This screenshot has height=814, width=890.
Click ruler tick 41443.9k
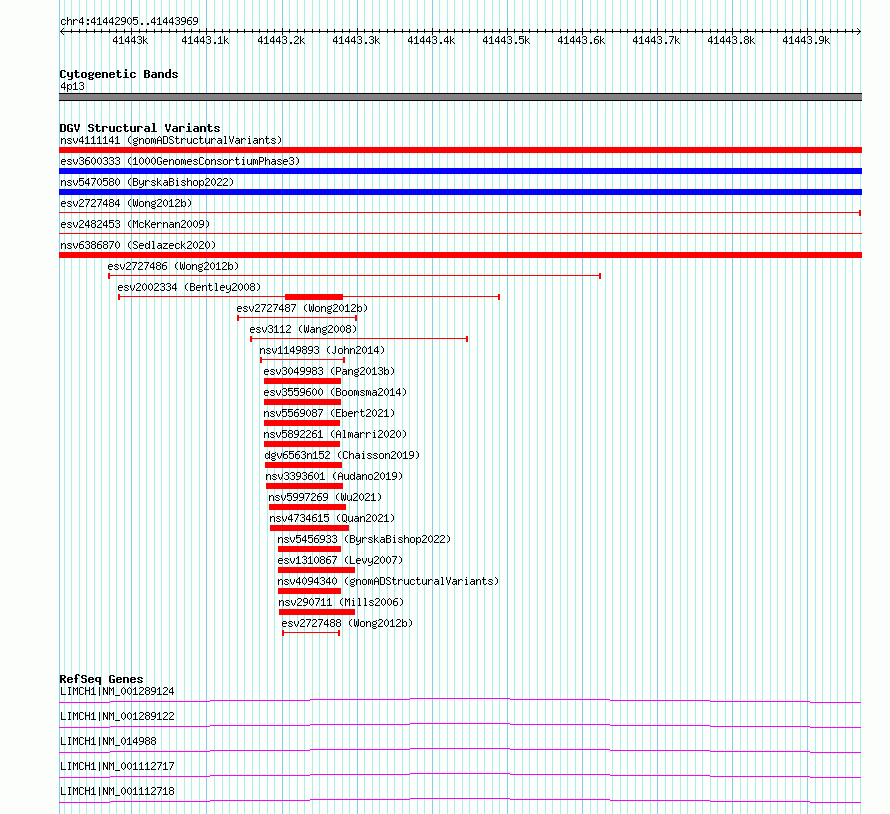point(806,40)
